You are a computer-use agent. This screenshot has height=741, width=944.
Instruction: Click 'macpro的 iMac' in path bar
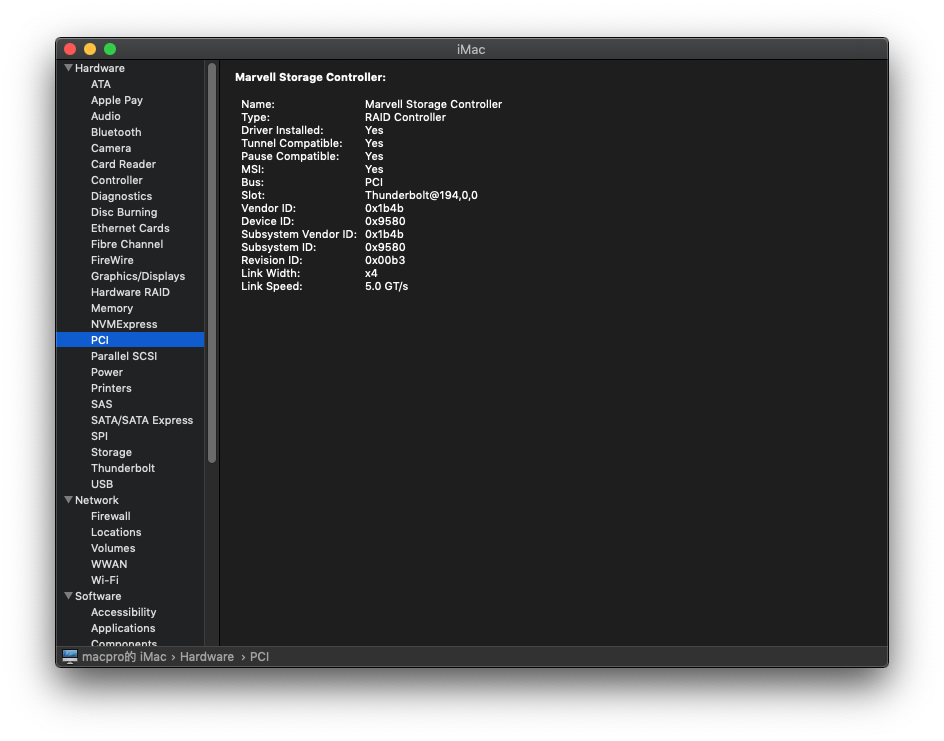click(x=124, y=657)
